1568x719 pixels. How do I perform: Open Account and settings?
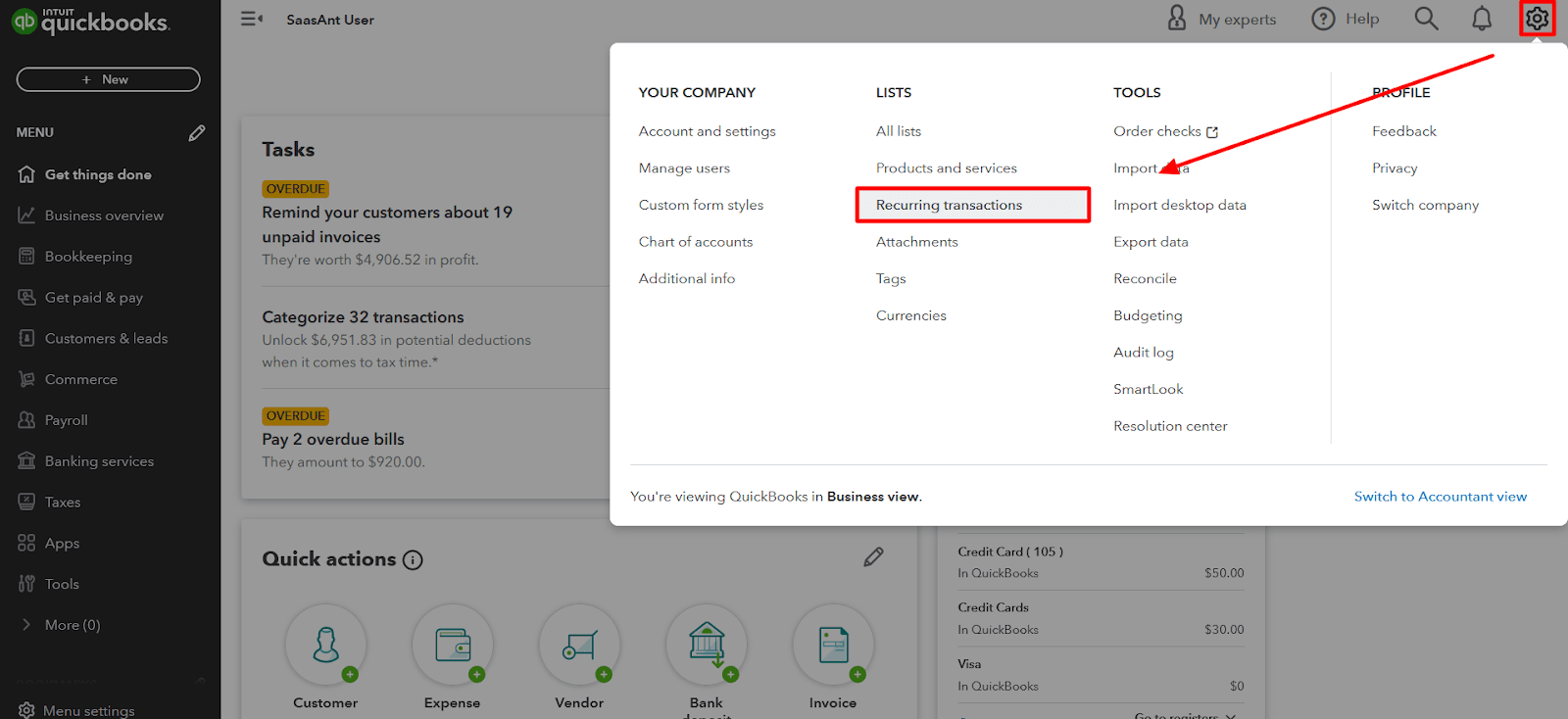pyautogui.click(x=707, y=131)
